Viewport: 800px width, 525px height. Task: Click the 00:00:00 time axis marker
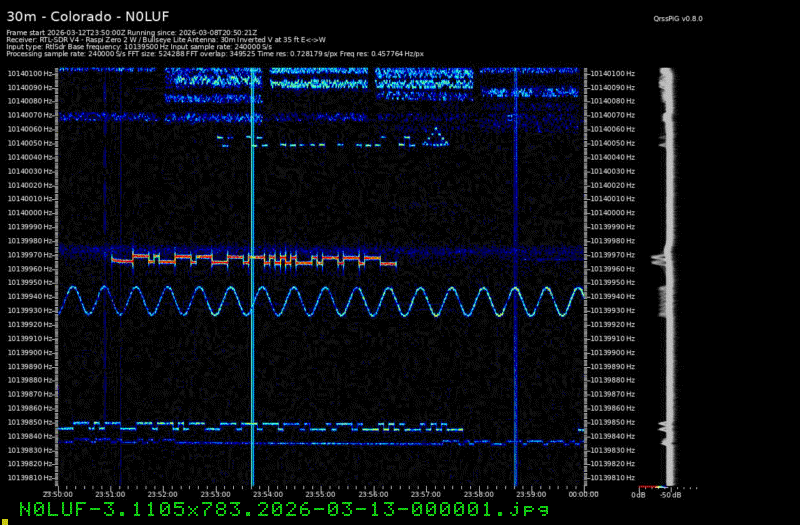click(583, 493)
